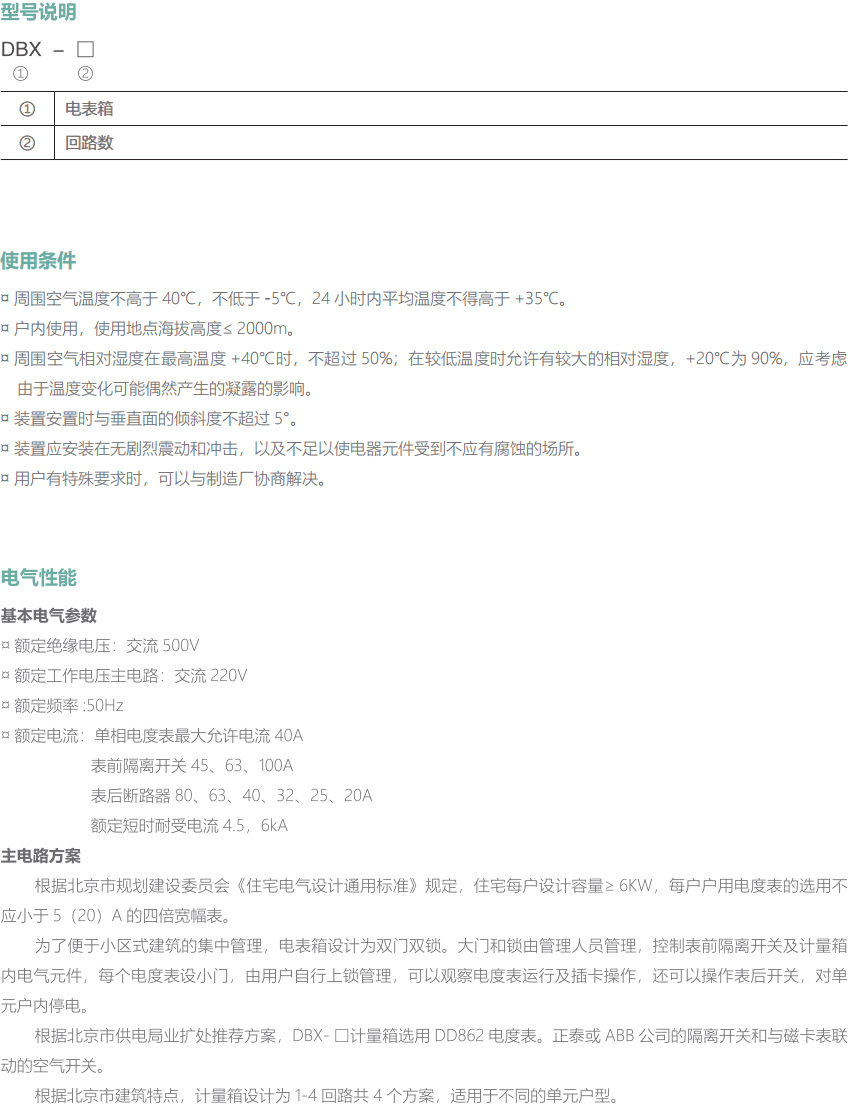Click the line about installing without severe vibration
Image resolution: width=852 pixels, height=1110 pixels.
tap(291, 449)
